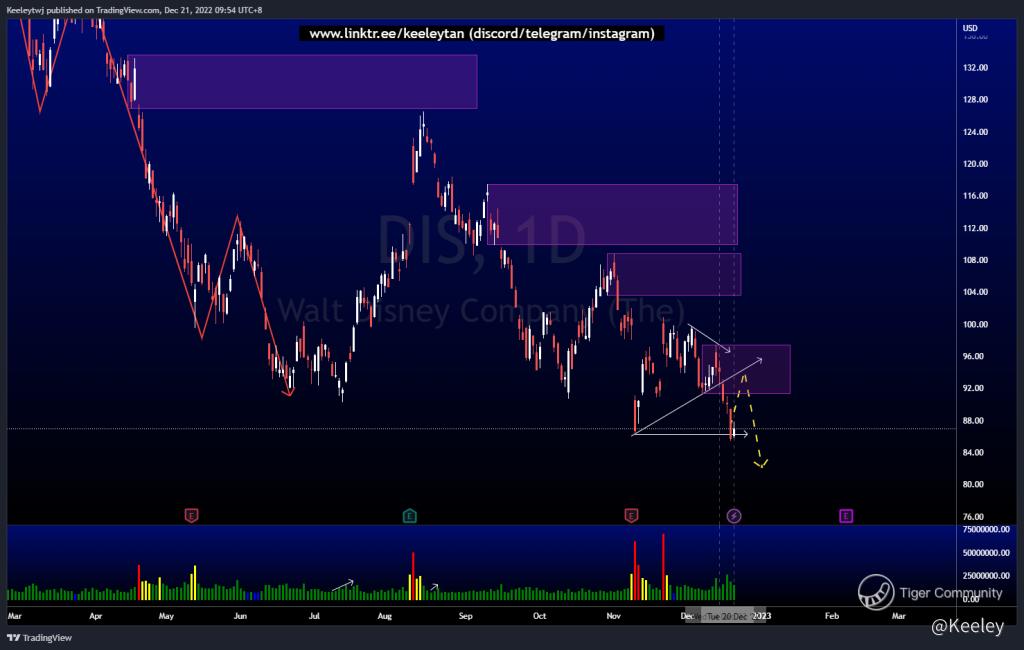Click the 2023 label on time axis

point(761,616)
